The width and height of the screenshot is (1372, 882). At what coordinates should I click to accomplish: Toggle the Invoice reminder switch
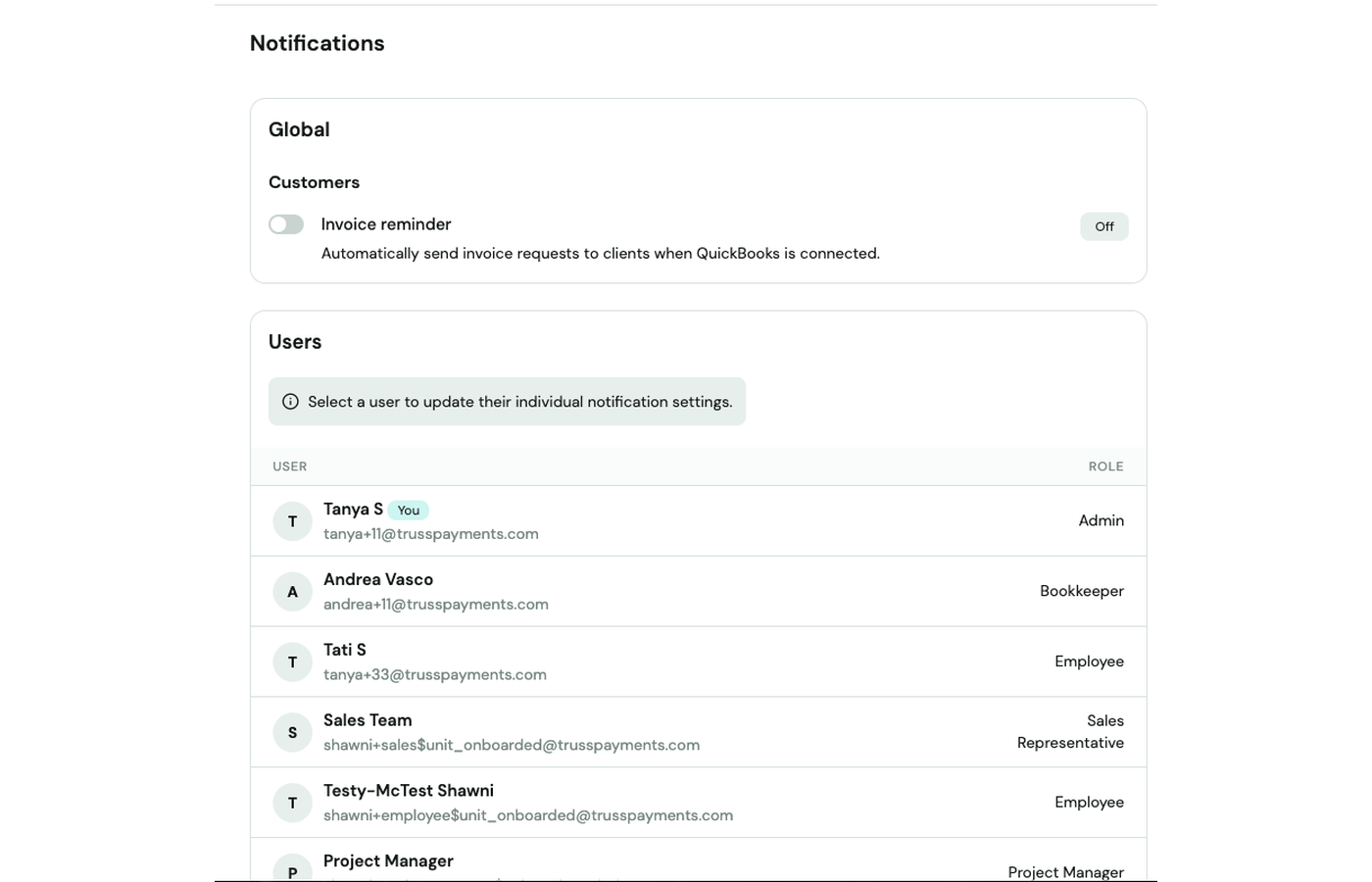pyautogui.click(x=286, y=224)
